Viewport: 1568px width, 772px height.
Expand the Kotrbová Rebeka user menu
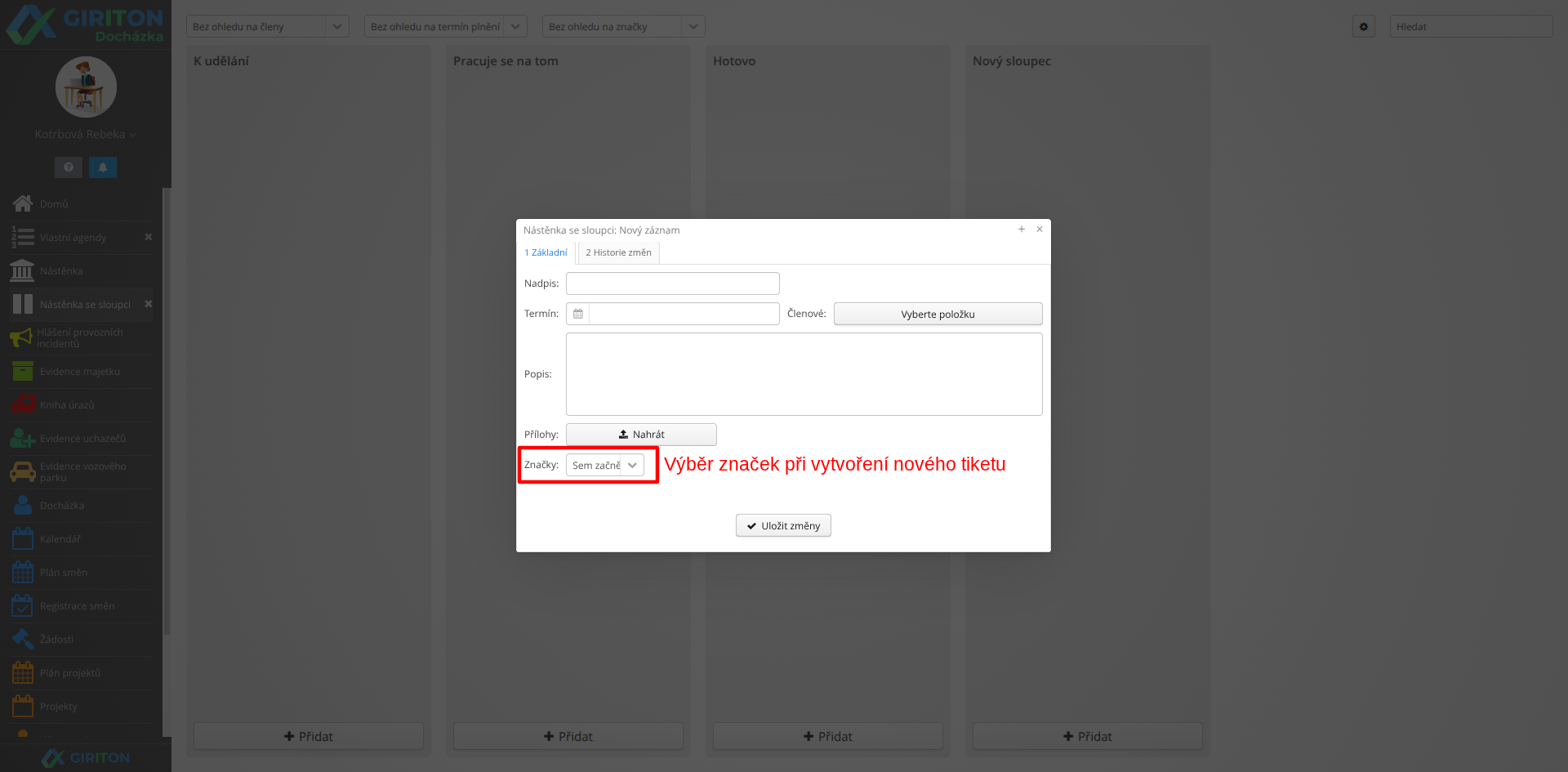tap(86, 134)
